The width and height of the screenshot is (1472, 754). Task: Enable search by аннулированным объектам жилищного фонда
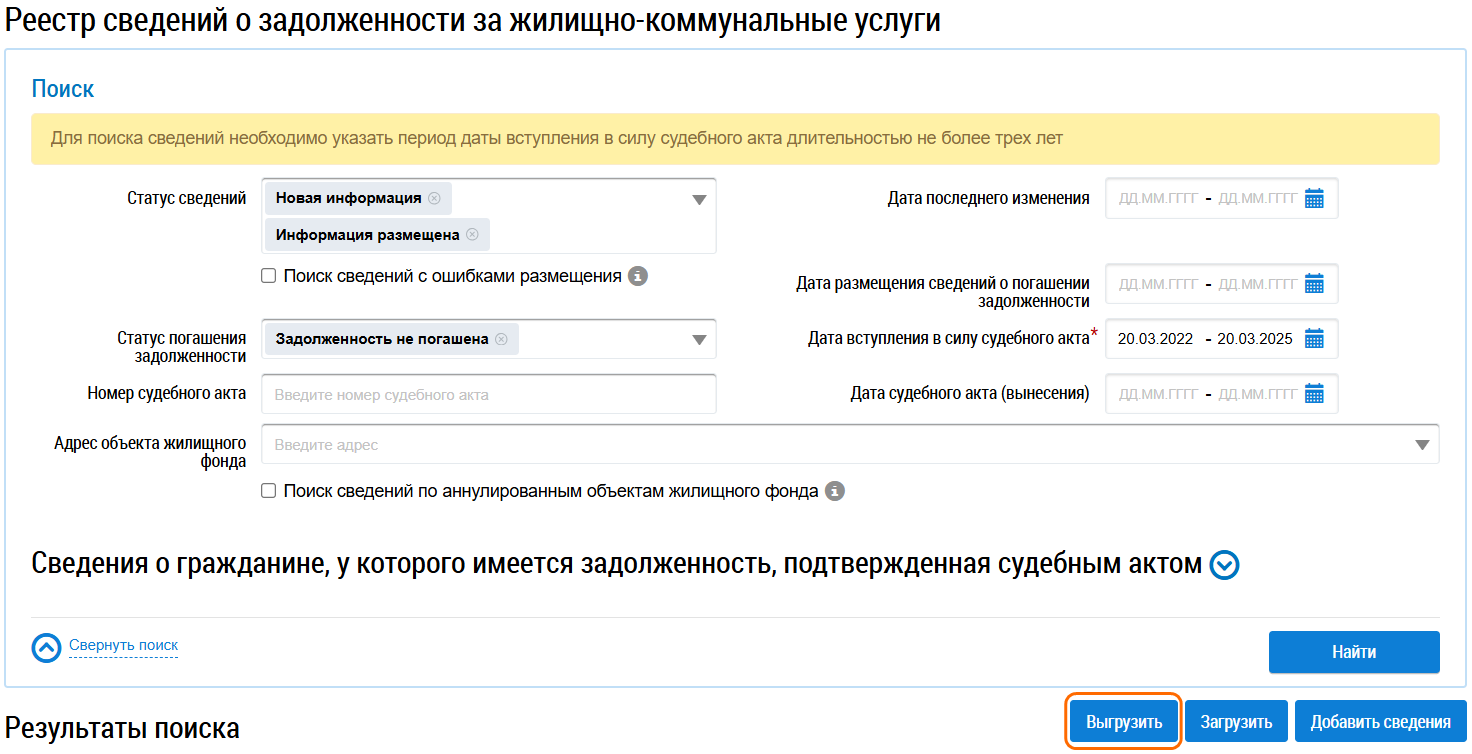coord(269,491)
